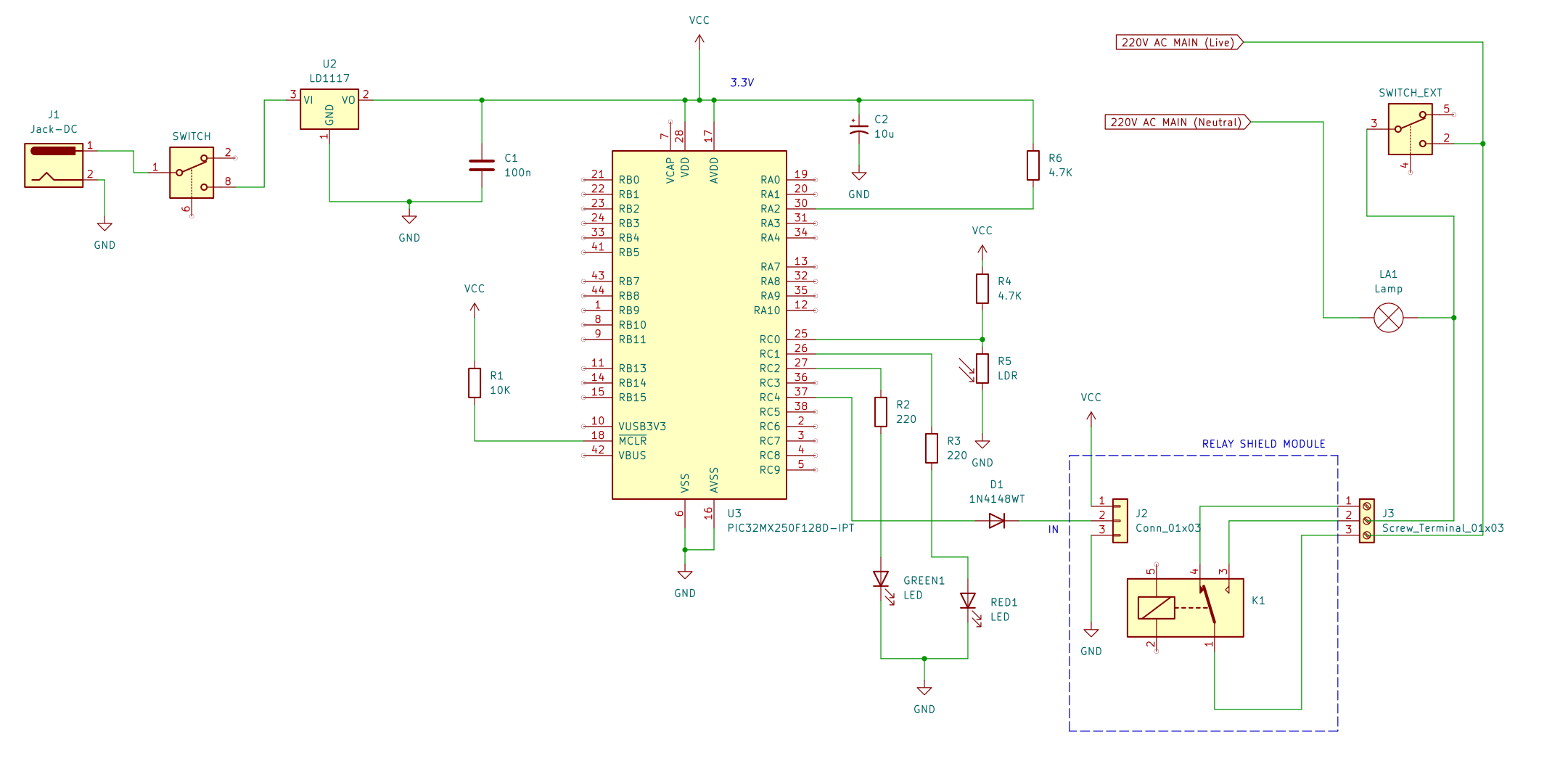The height and width of the screenshot is (769, 1568).
Task: Click the PIC32MX250F128D-IPT value text
Action: tap(791, 528)
